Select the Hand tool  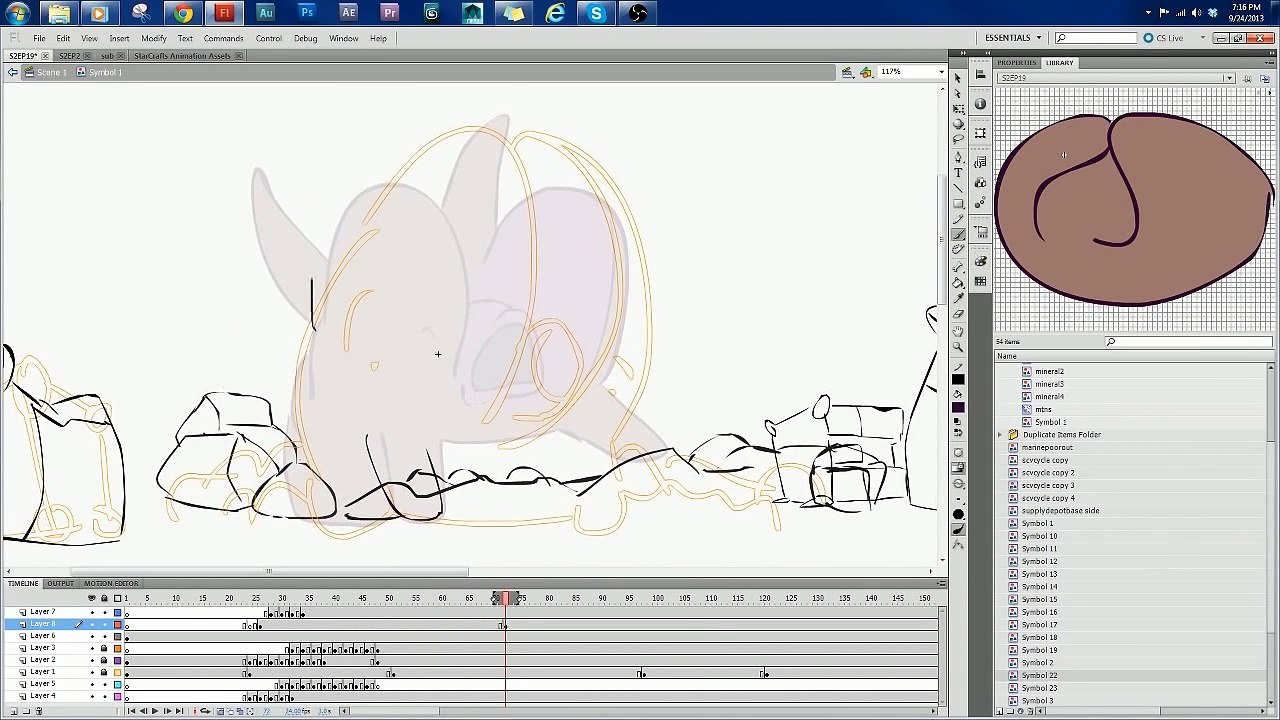tap(958, 332)
